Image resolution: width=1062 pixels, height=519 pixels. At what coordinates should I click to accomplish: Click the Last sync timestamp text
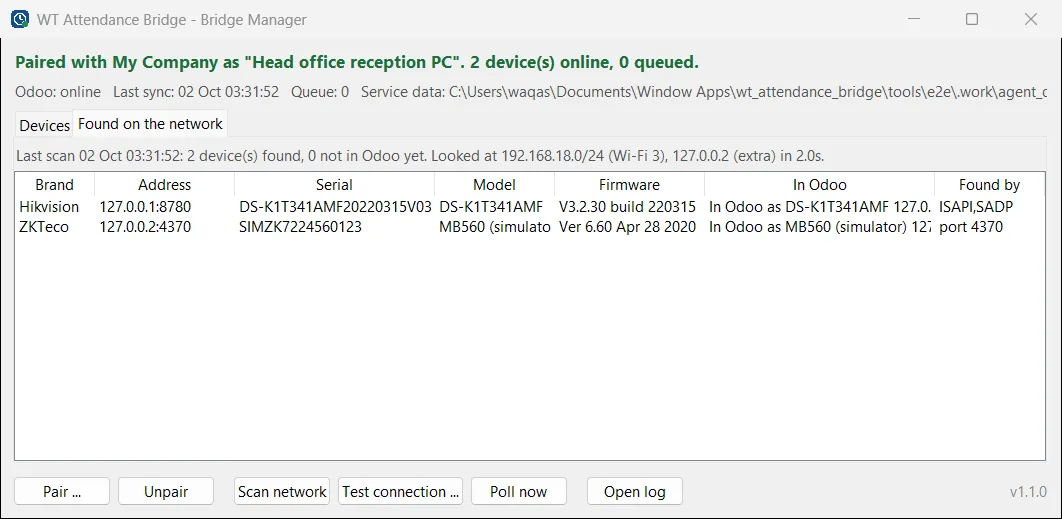[x=196, y=92]
